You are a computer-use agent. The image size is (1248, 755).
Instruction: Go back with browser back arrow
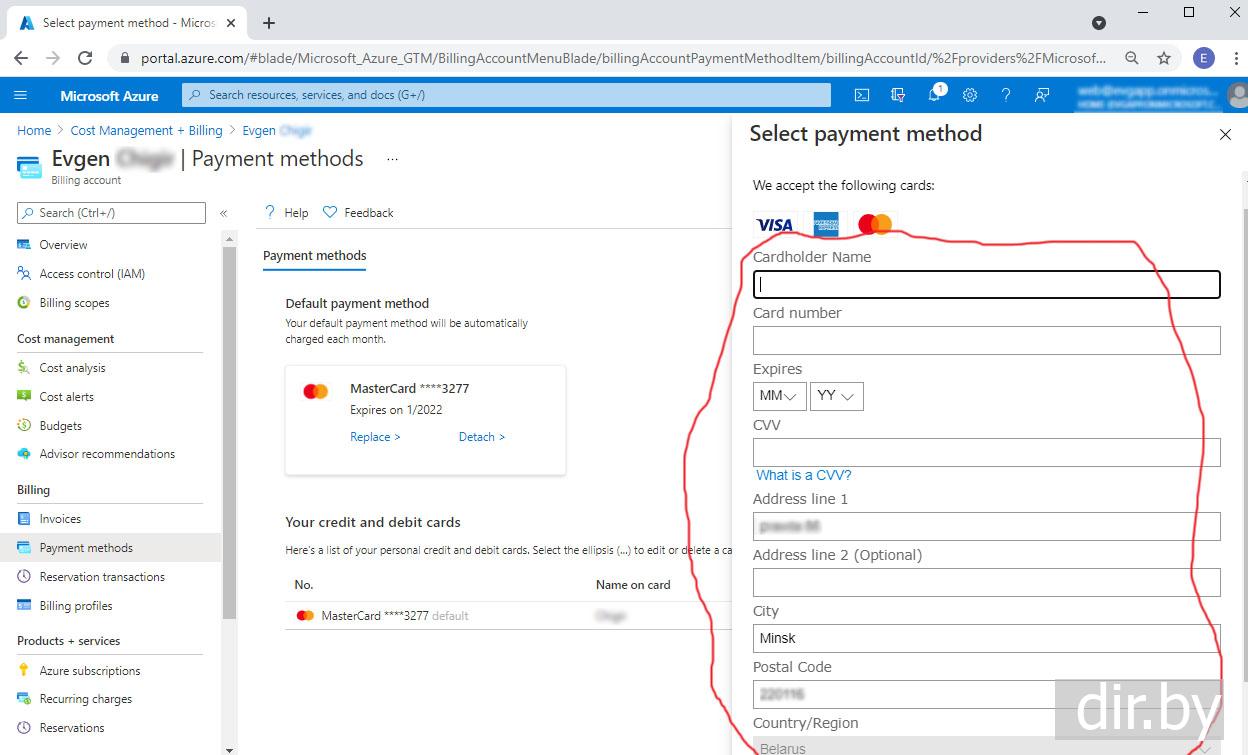[x=19, y=58]
